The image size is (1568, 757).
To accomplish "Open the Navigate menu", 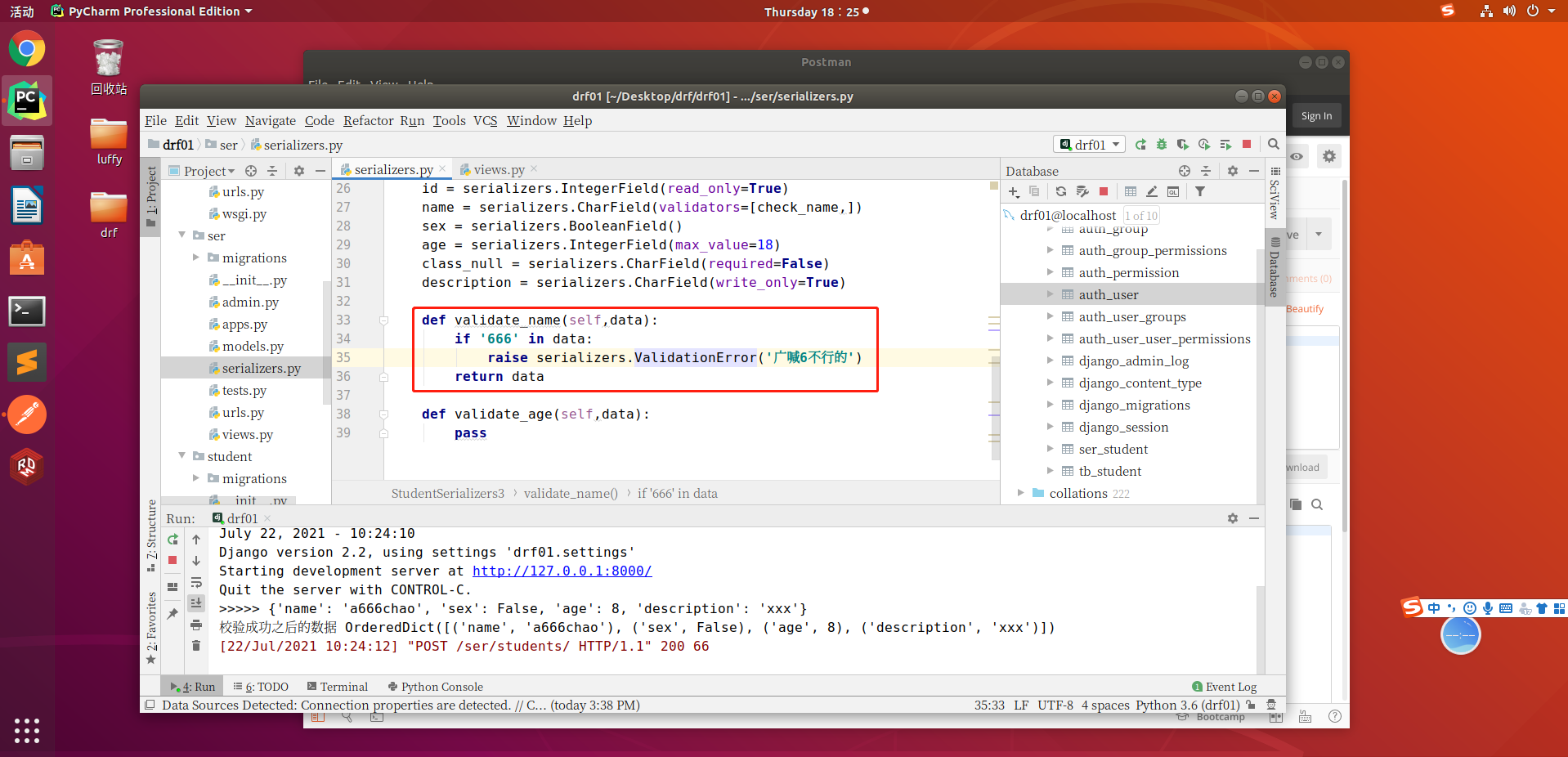I will (271, 121).
